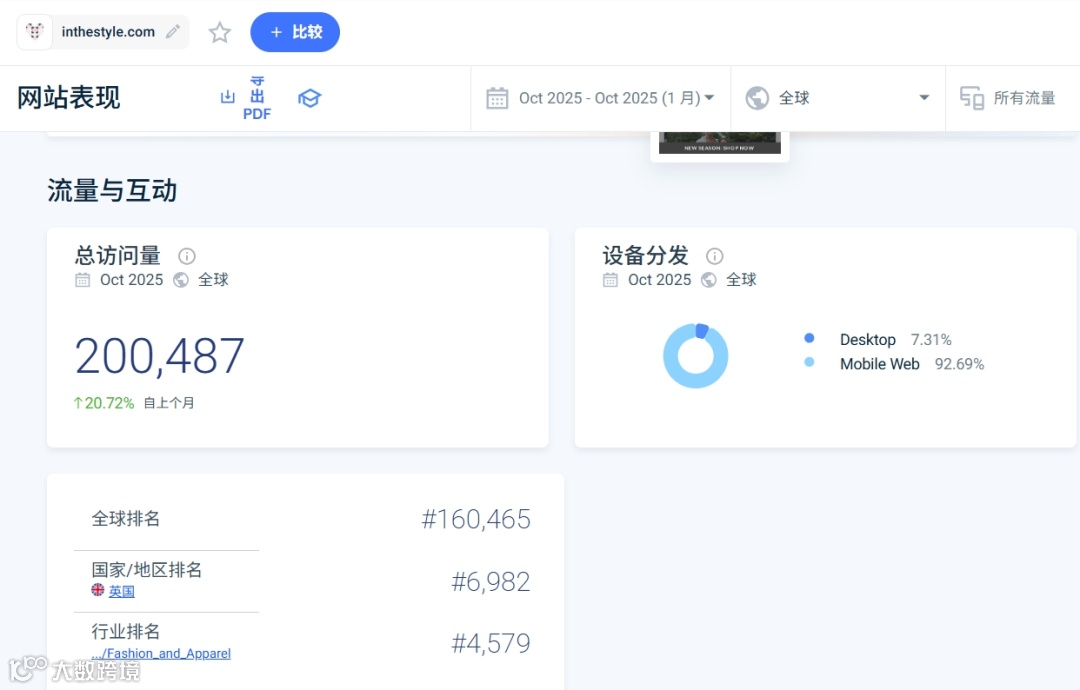The image size is (1080, 690).
Task: Star inthestyle.com as favorite
Action: tap(220, 32)
